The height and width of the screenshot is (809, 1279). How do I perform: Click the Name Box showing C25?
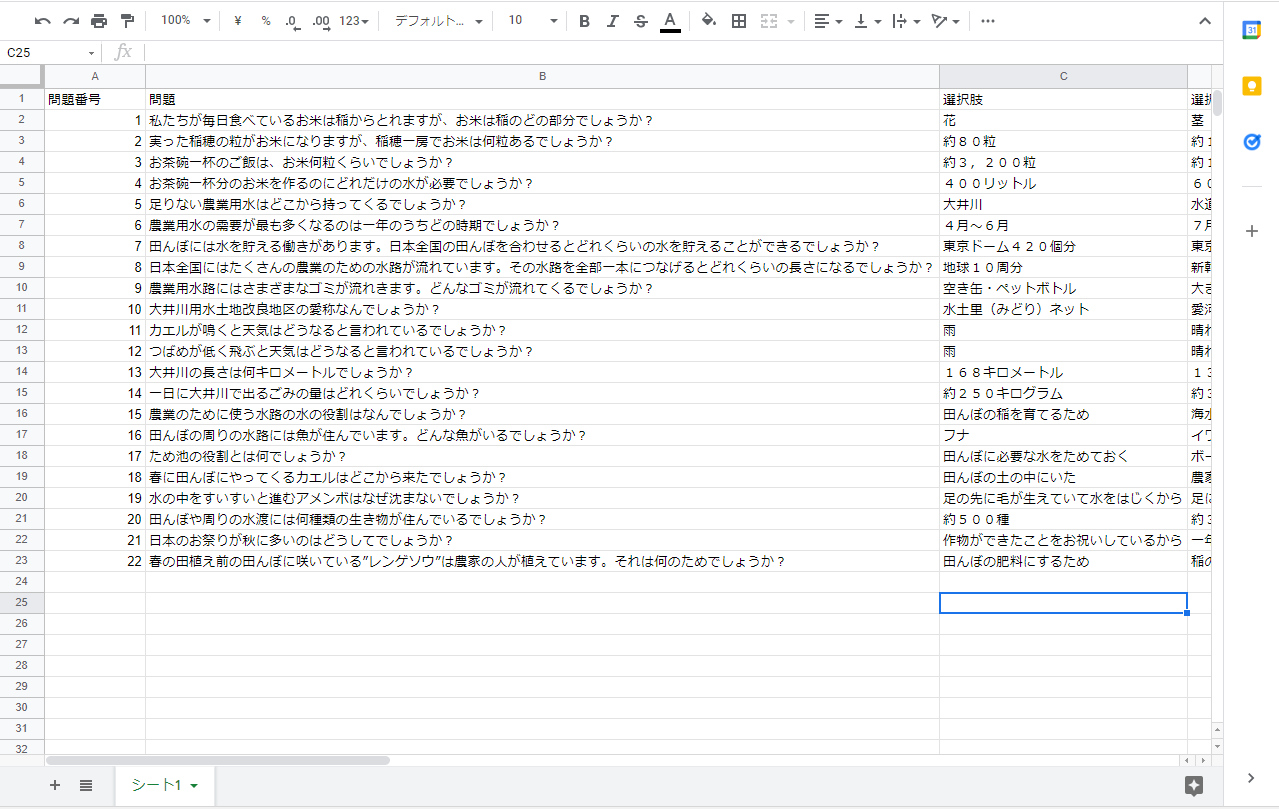45,51
